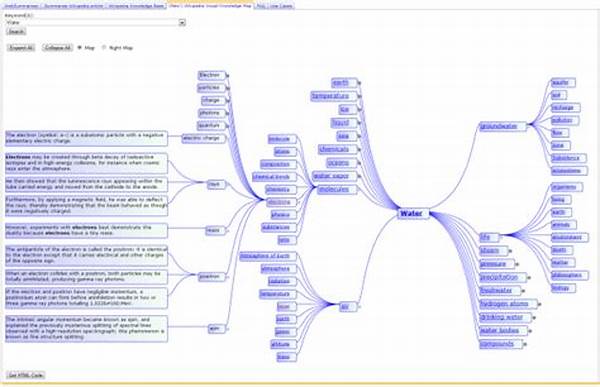The image size is (600, 387).
Task: Click the Collapse All button
Action: pos(57,48)
